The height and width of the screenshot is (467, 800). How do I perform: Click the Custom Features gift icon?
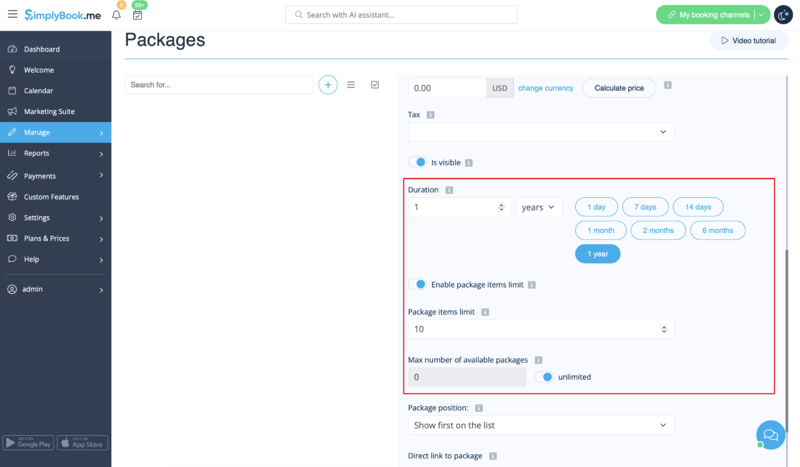(x=12, y=196)
